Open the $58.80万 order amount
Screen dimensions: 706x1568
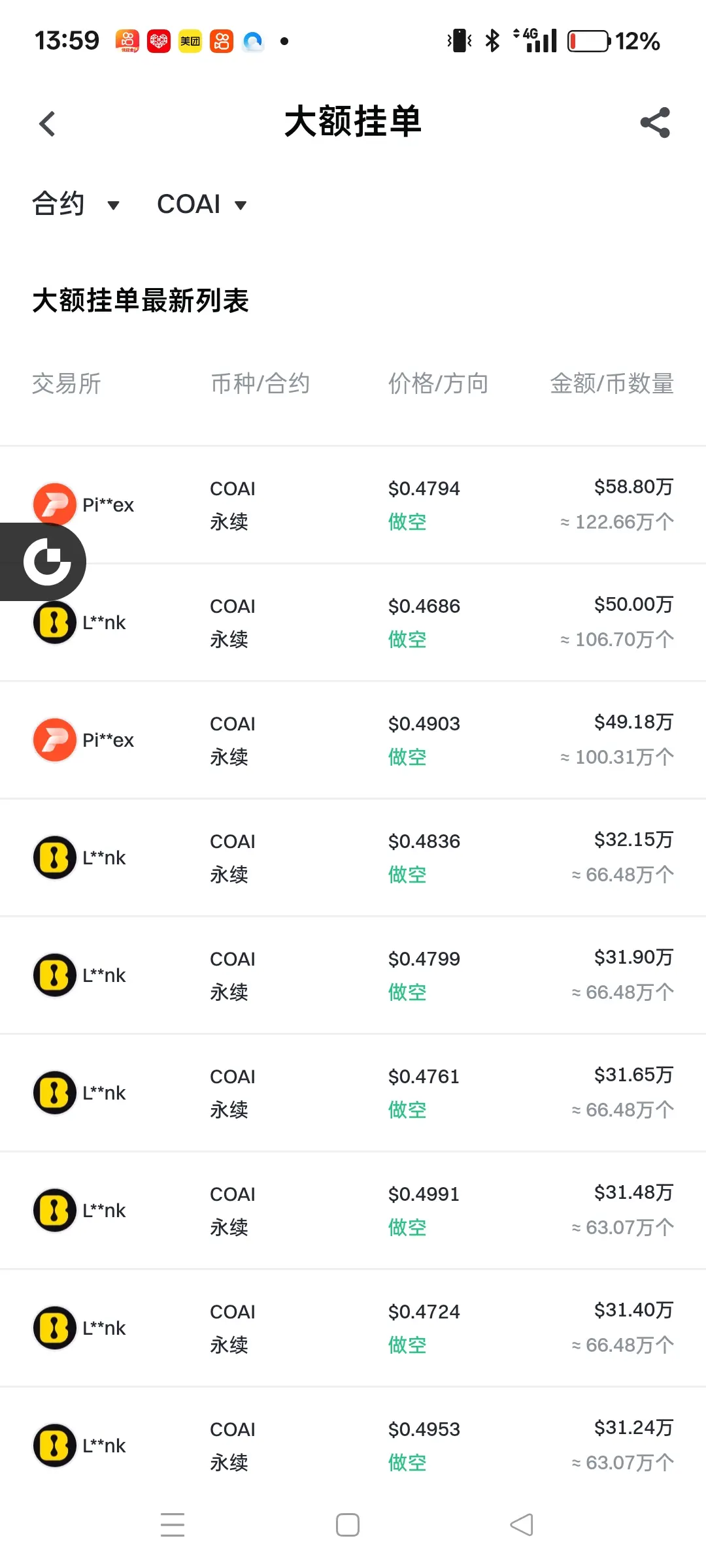click(633, 487)
